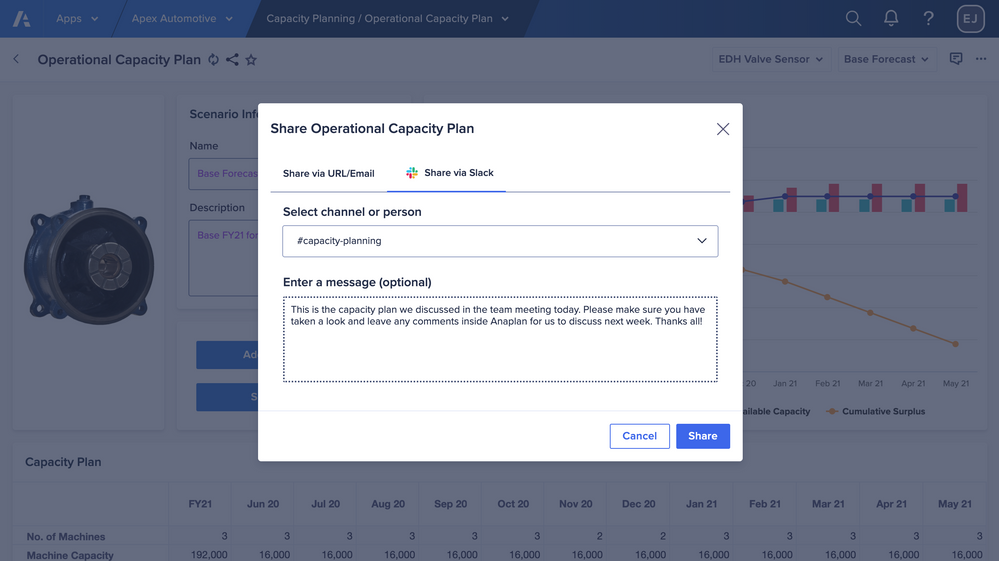Open the notifications bell

pyautogui.click(x=890, y=19)
